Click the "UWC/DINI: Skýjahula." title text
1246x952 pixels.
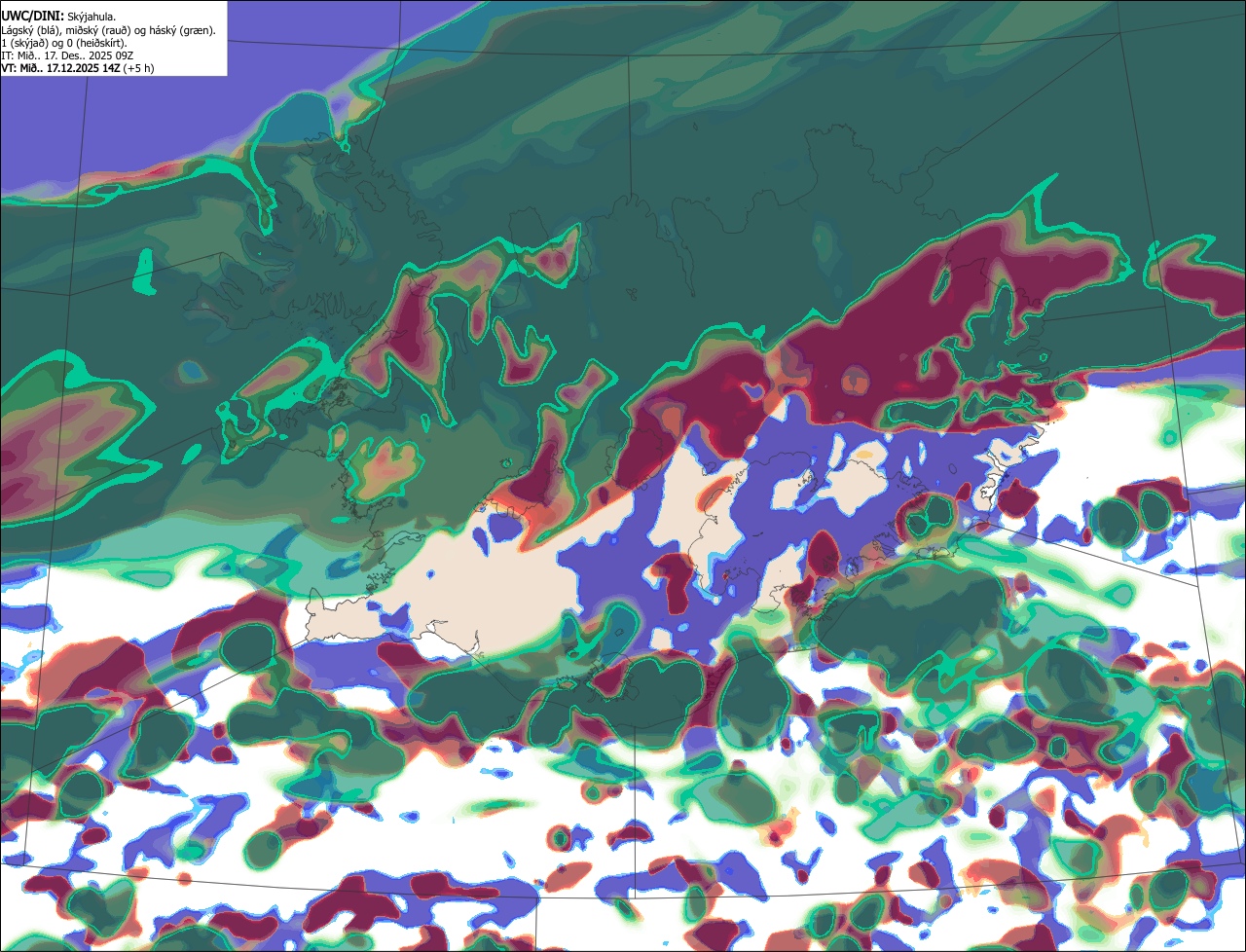click(x=58, y=16)
